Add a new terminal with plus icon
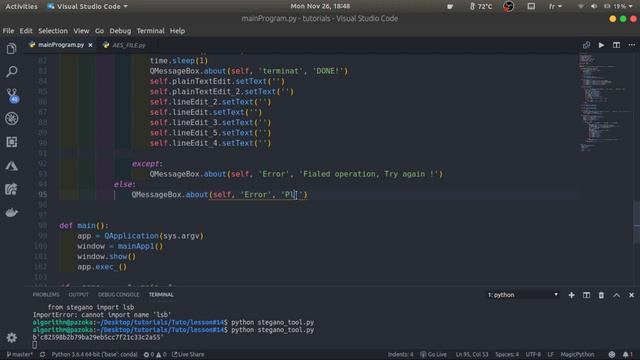640x360 pixels. pyautogui.click(x=571, y=295)
